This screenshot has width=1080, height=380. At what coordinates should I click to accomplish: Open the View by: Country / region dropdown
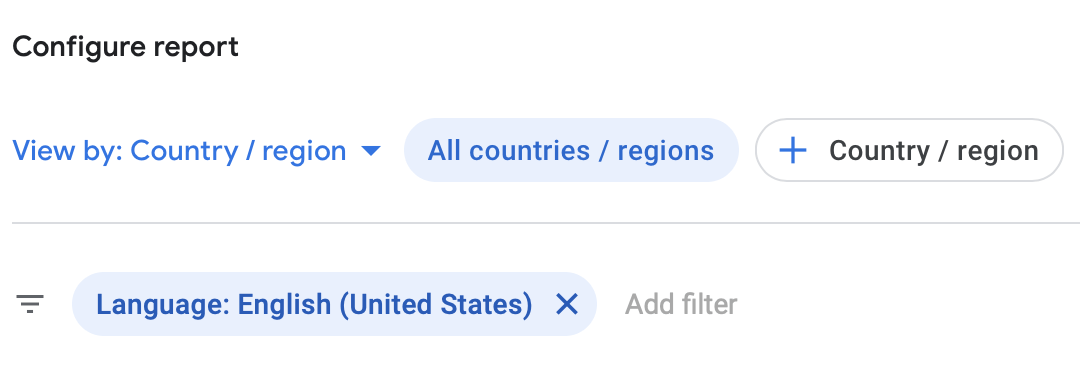click(x=196, y=151)
